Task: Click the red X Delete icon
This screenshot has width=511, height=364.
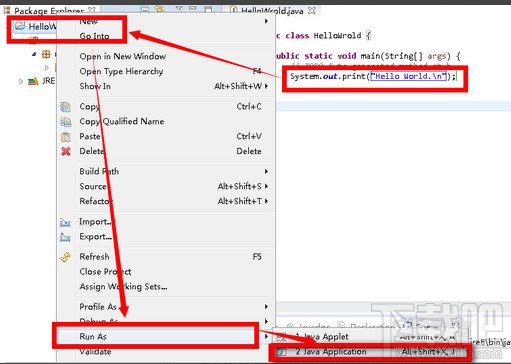Action: point(66,151)
